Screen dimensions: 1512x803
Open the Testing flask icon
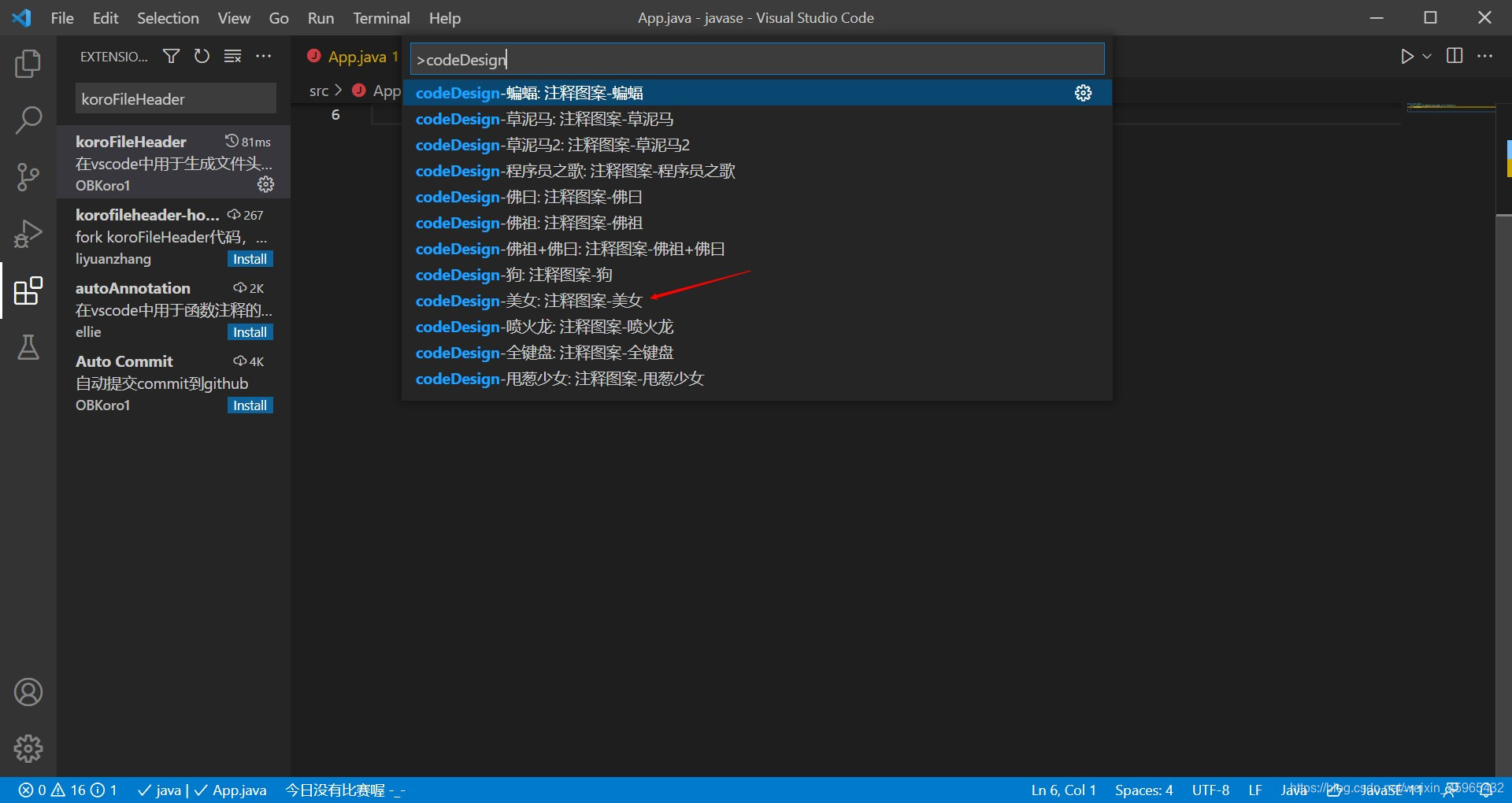(28, 347)
